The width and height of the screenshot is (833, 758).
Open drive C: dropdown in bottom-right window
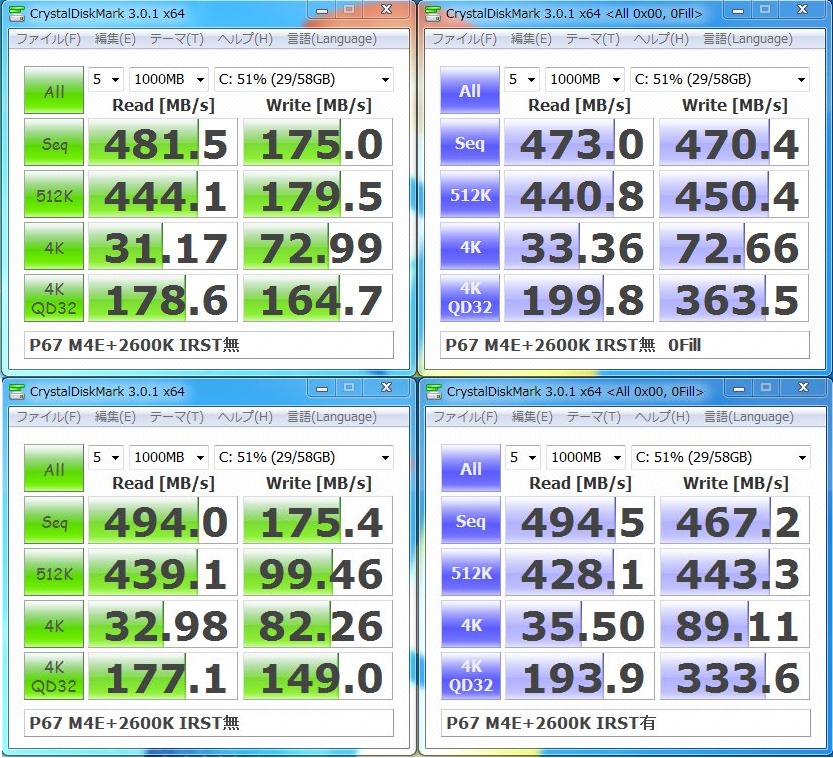tap(721, 457)
